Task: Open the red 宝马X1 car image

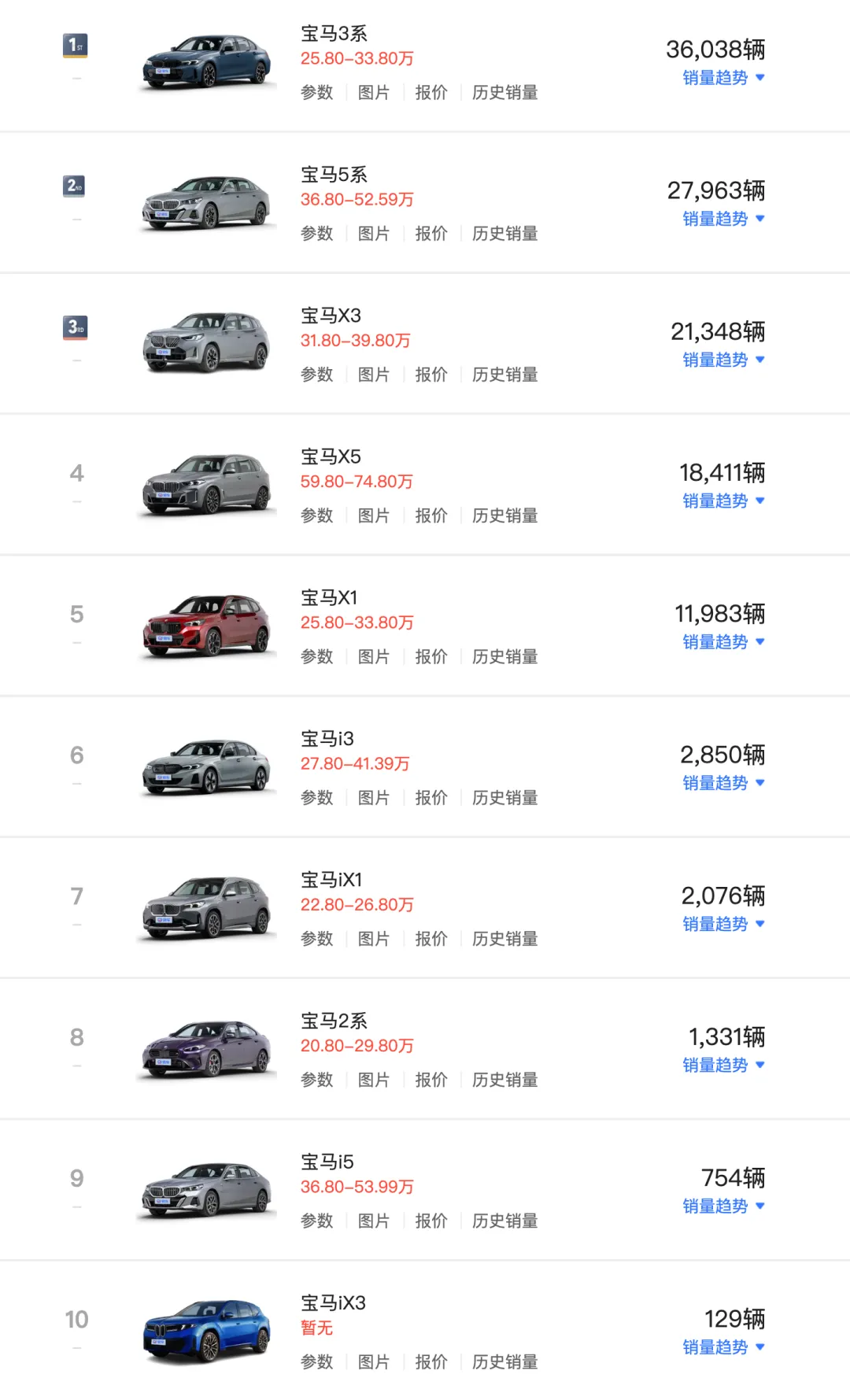Action: (207, 626)
